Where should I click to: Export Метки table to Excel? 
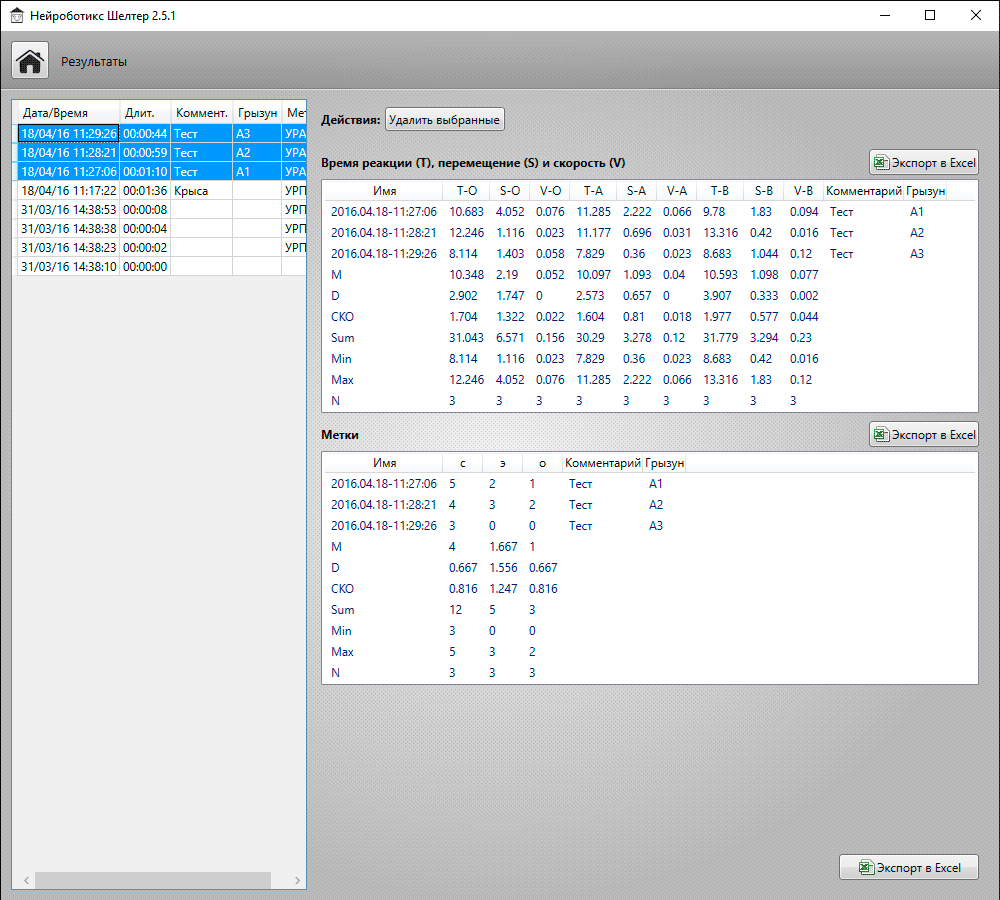(x=923, y=434)
